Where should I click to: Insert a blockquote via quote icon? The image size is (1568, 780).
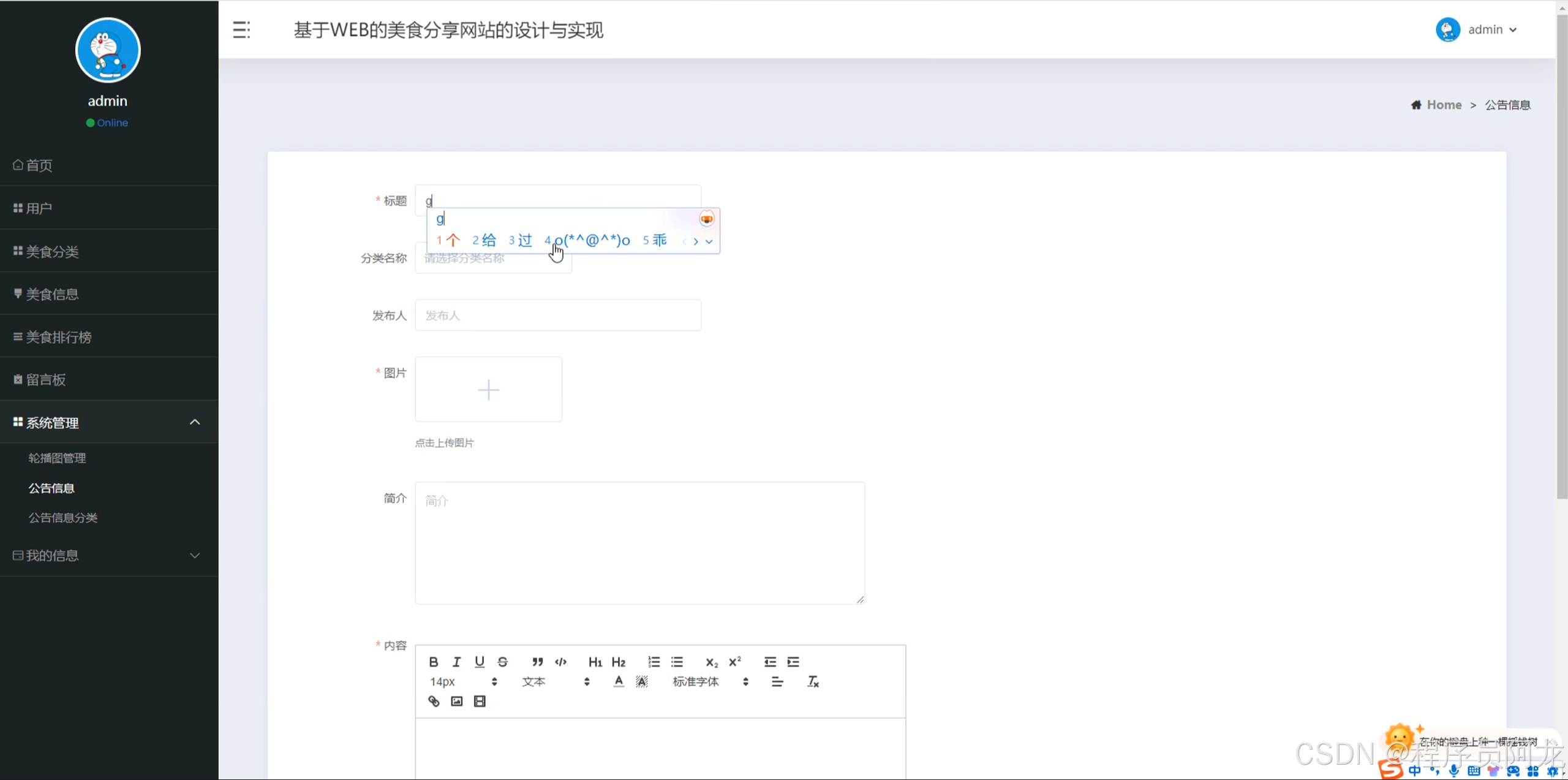pyautogui.click(x=537, y=662)
